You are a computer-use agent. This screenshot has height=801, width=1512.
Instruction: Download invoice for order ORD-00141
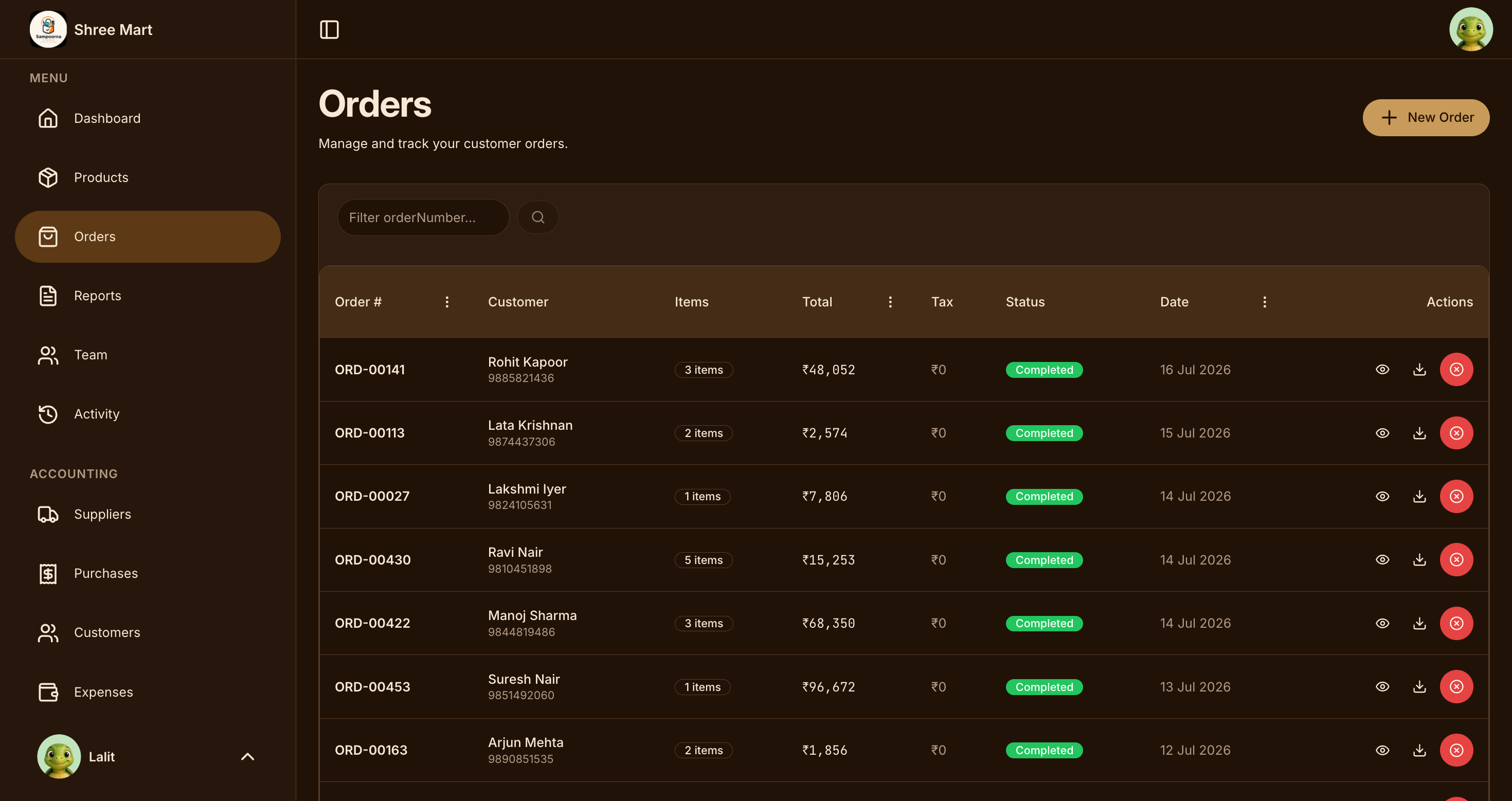click(x=1419, y=370)
